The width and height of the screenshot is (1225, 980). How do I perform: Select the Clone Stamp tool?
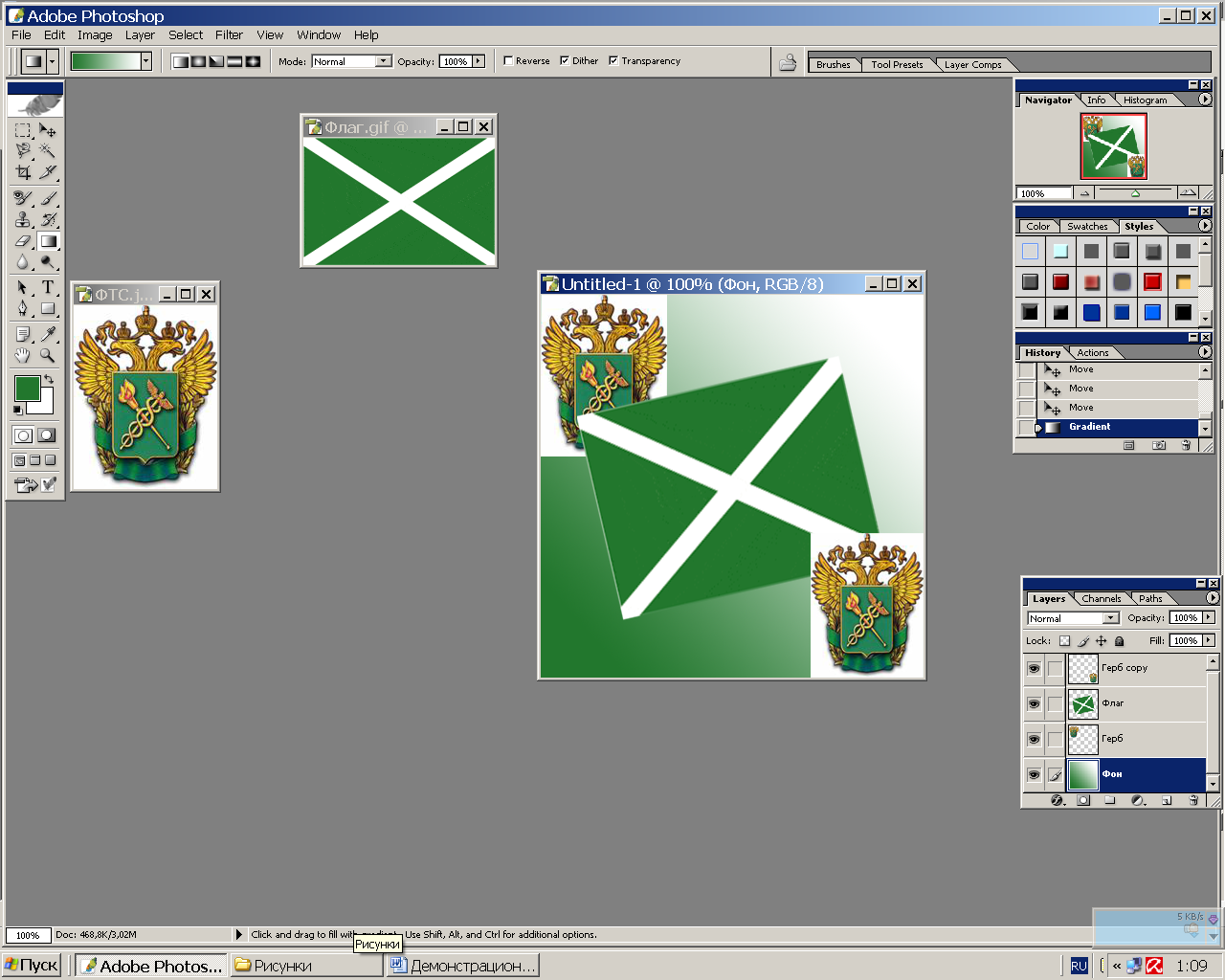pyautogui.click(x=23, y=219)
